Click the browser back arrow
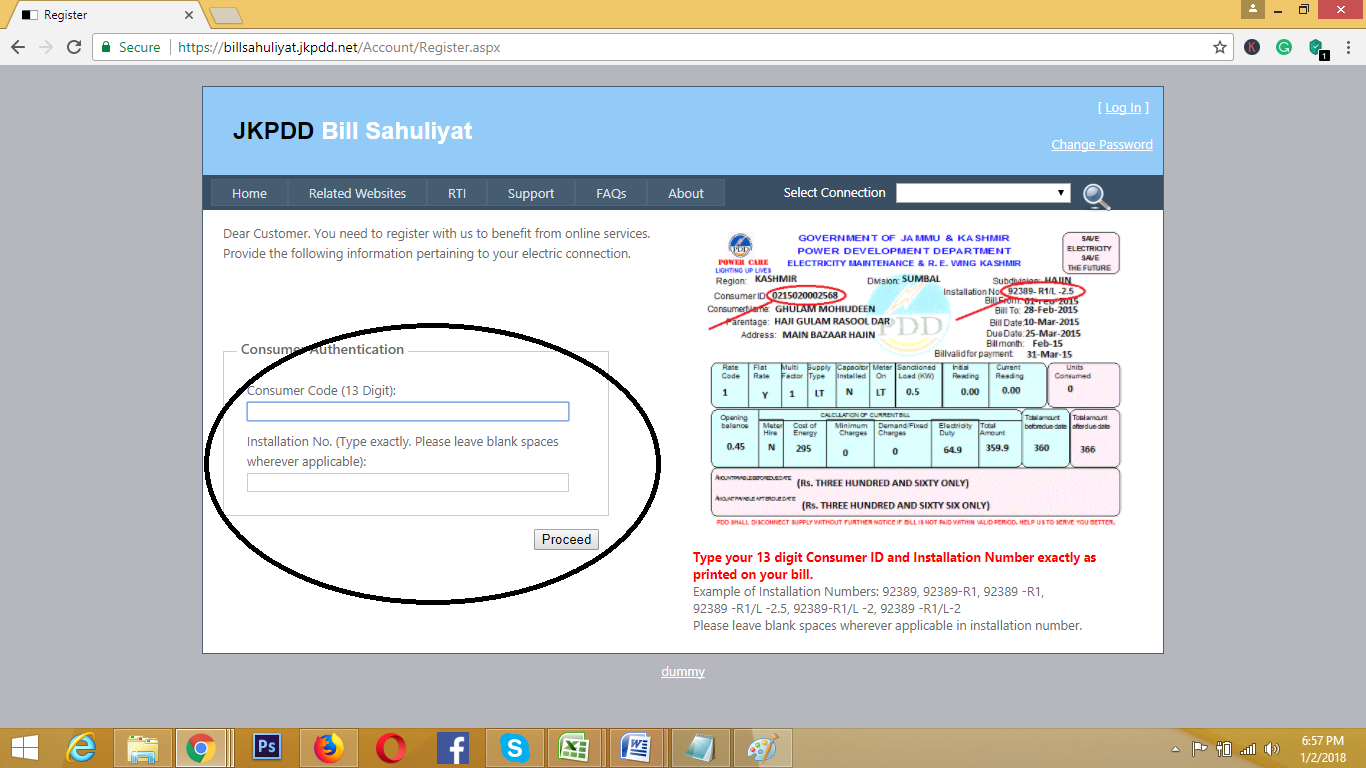Viewport: 1366px width, 768px height. 18,47
